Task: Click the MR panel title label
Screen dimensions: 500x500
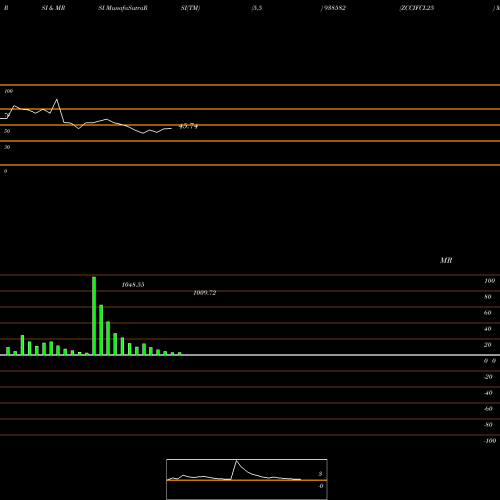Action: tap(446, 260)
